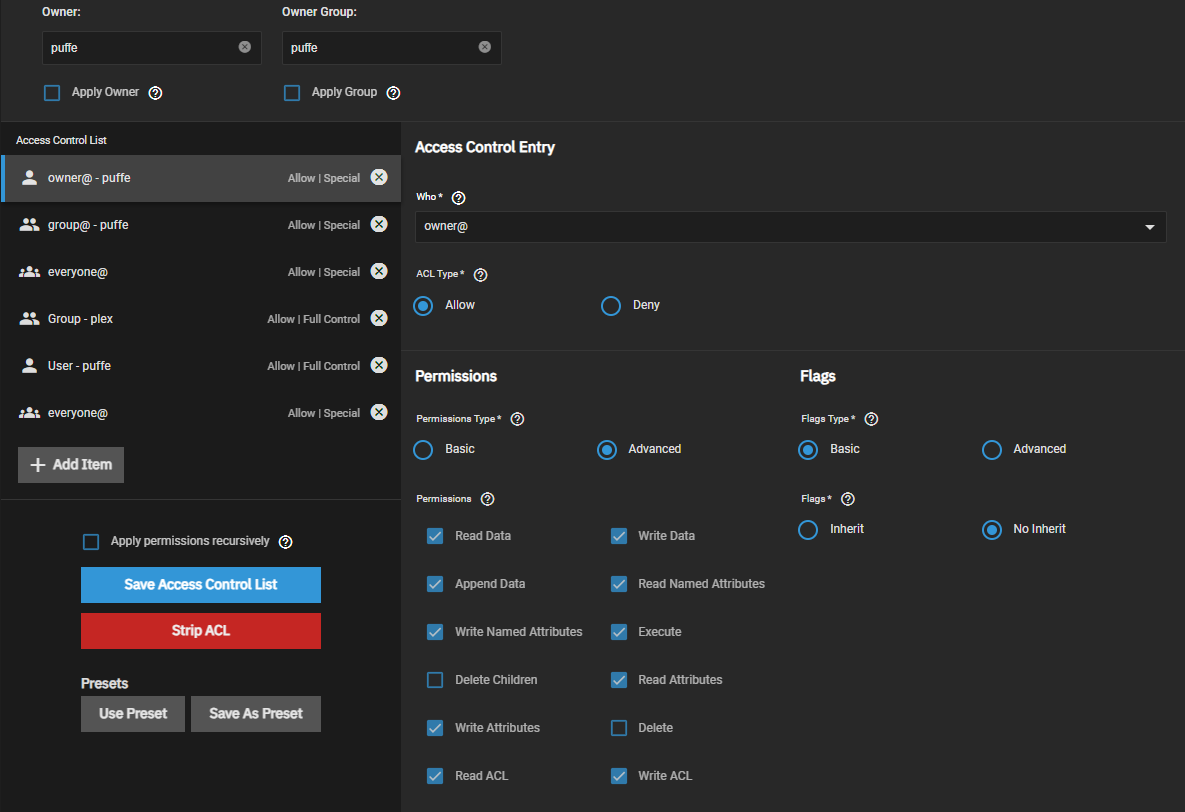Viewport: 1185px width, 812px height.
Task: Remove the group@ - puffe ACL entry
Action: point(379,225)
